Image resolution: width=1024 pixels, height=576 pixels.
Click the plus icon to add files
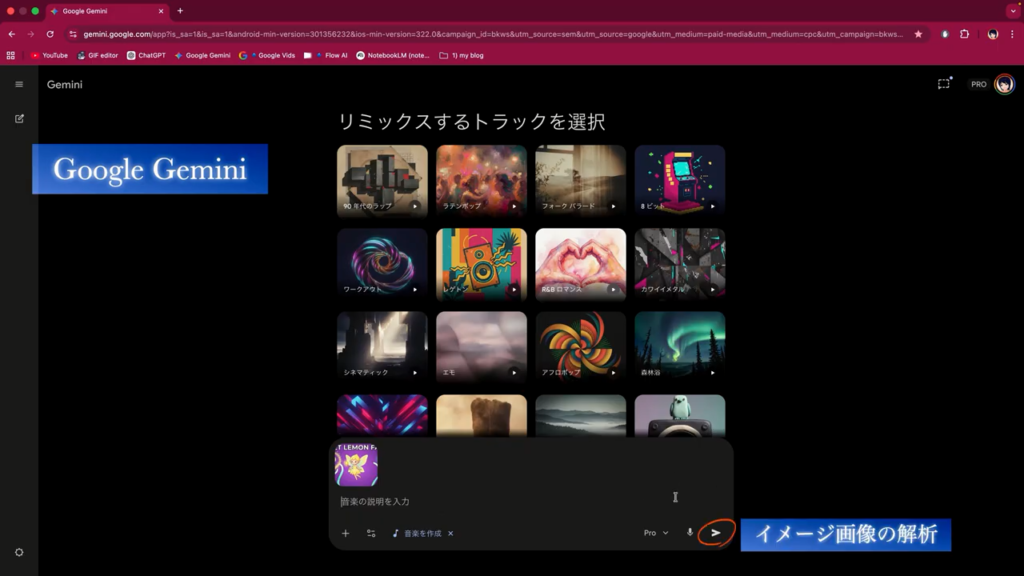[x=345, y=534]
